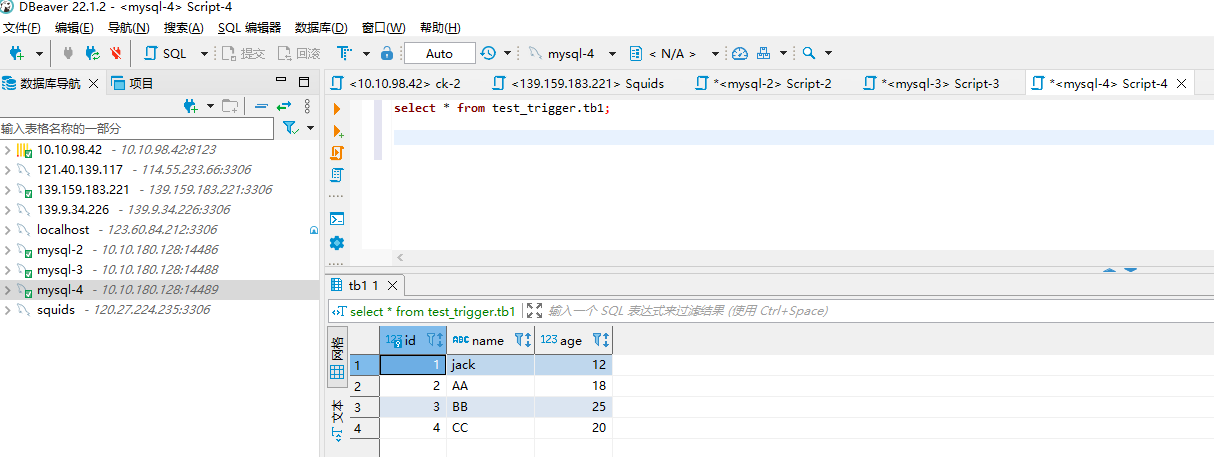Select the 121.40.139.117 connection in navigator

tap(160, 170)
